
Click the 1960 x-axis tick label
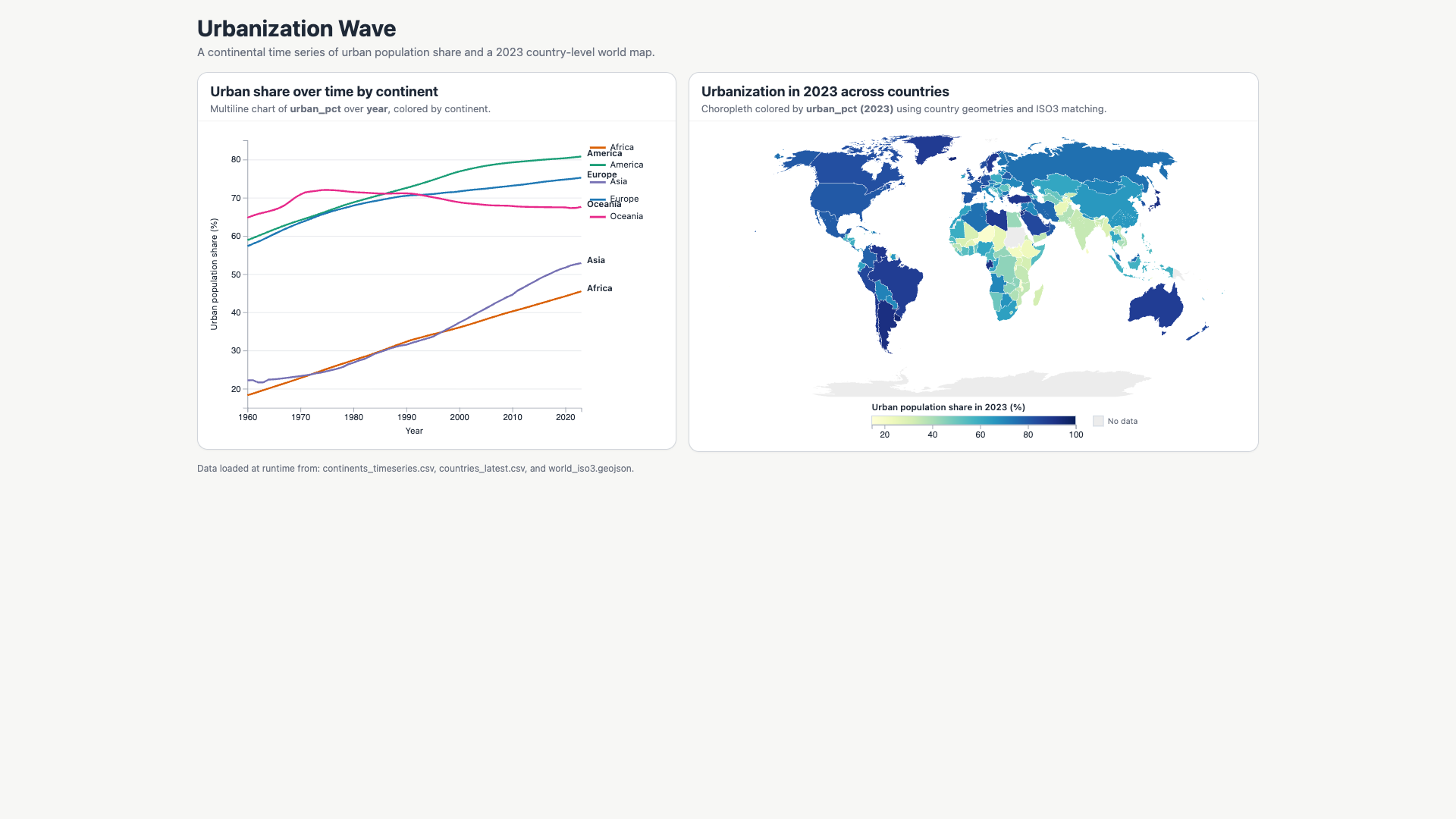click(248, 417)
